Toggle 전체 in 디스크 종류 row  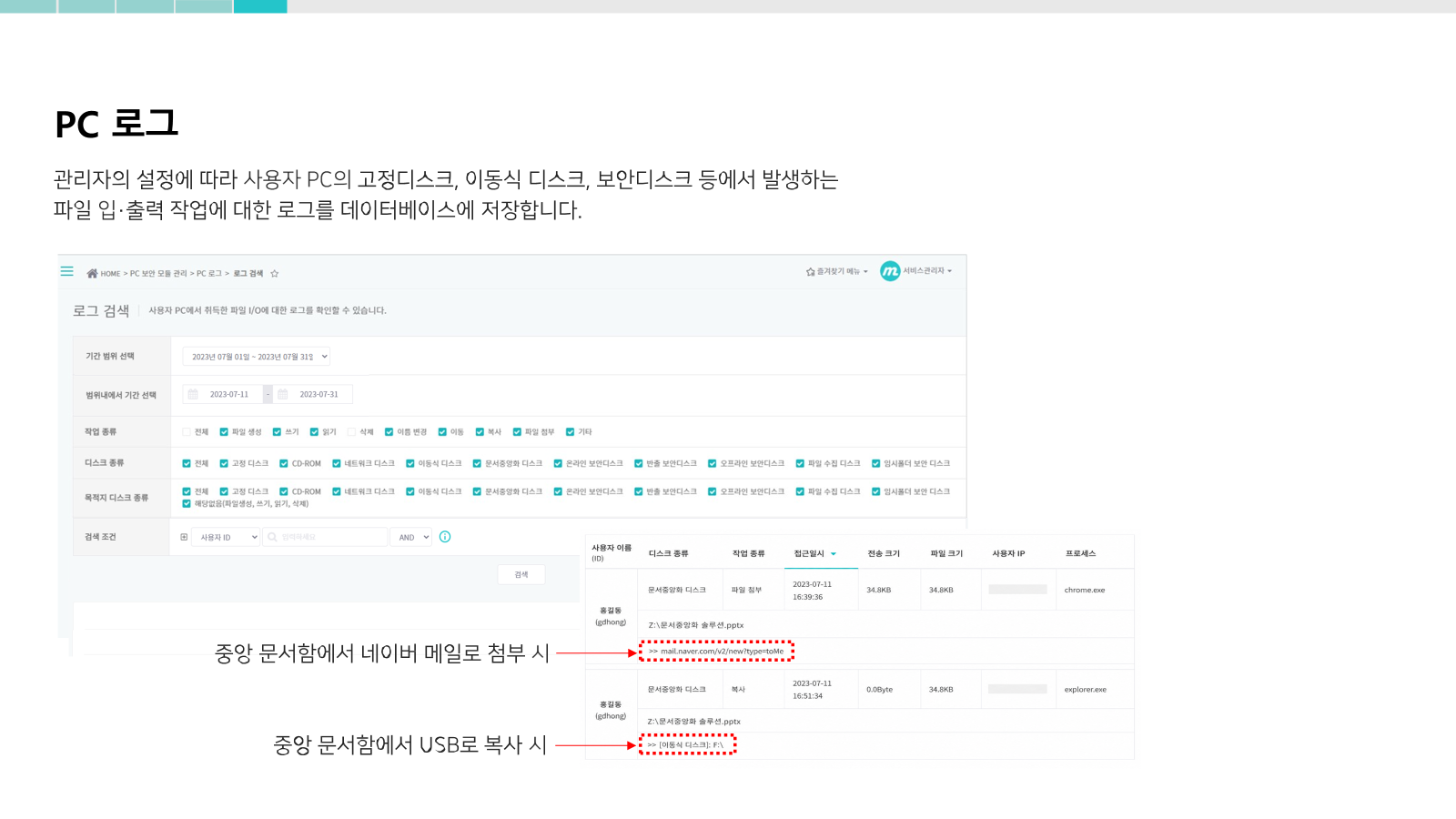187,463
